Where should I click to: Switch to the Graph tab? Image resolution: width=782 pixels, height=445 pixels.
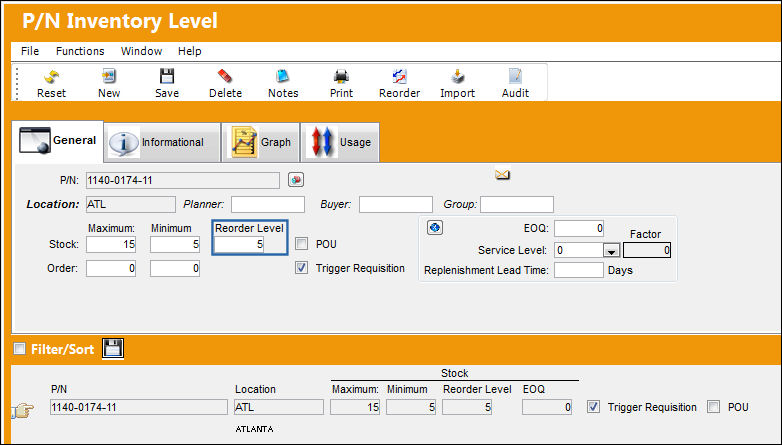point(261,142)
